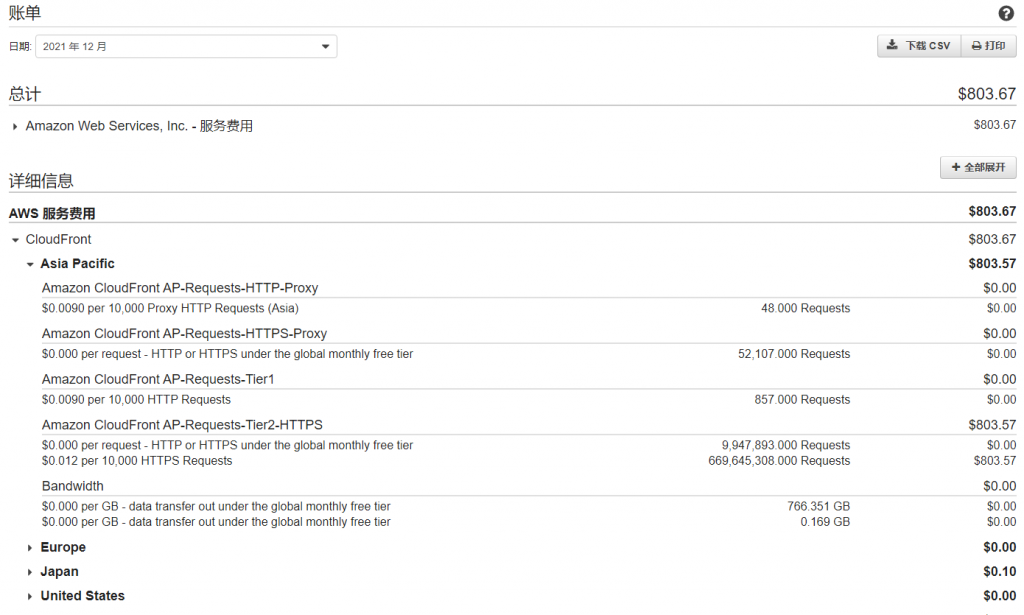This screenshot has width=1024, height=615.
Task: Select the total amount $803.67 next to 总计
Action: pos(986,94)
